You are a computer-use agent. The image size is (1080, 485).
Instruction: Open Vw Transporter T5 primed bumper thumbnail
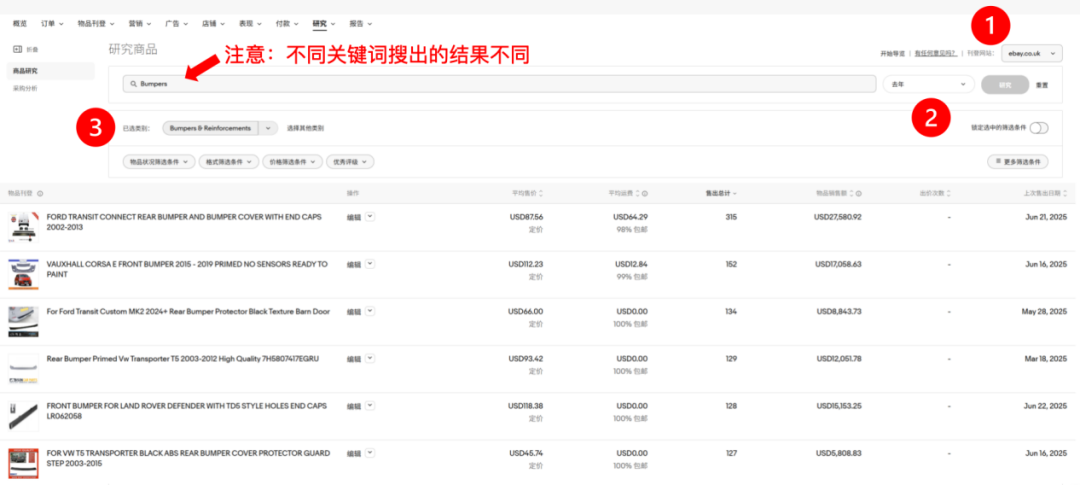pos(23,369)
